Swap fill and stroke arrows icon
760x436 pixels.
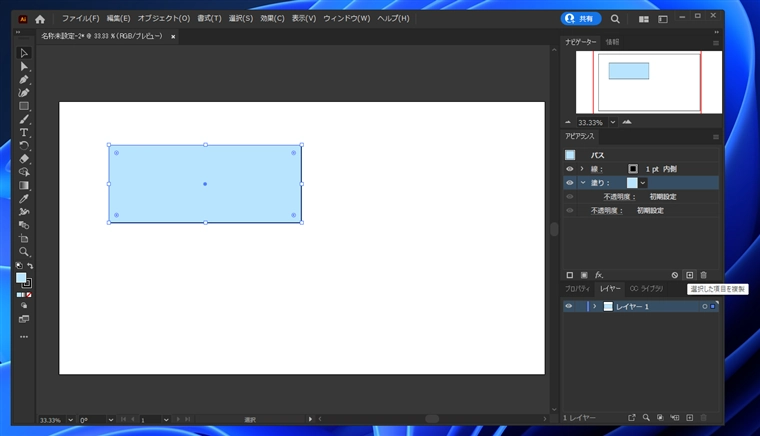click(x=30, y=265)
